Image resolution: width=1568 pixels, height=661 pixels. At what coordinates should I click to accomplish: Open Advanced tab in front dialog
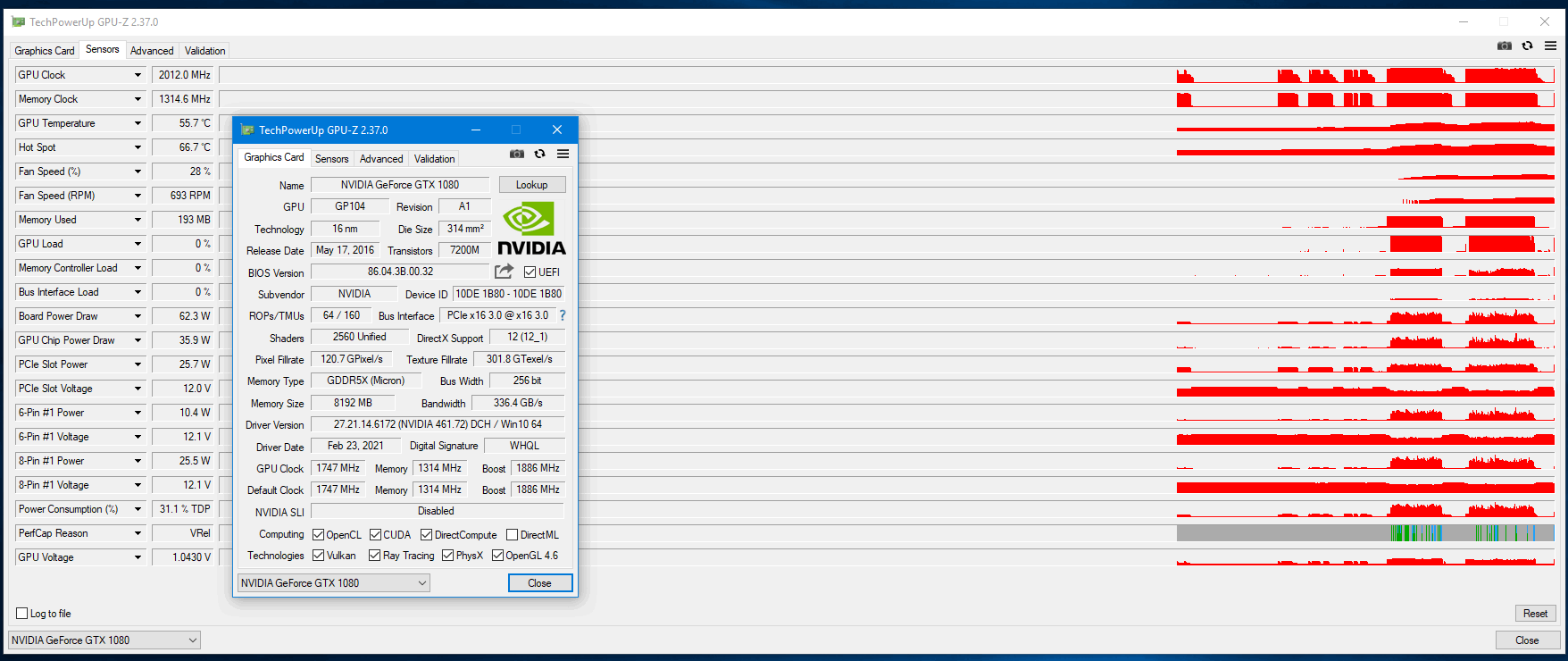[381, 159]
